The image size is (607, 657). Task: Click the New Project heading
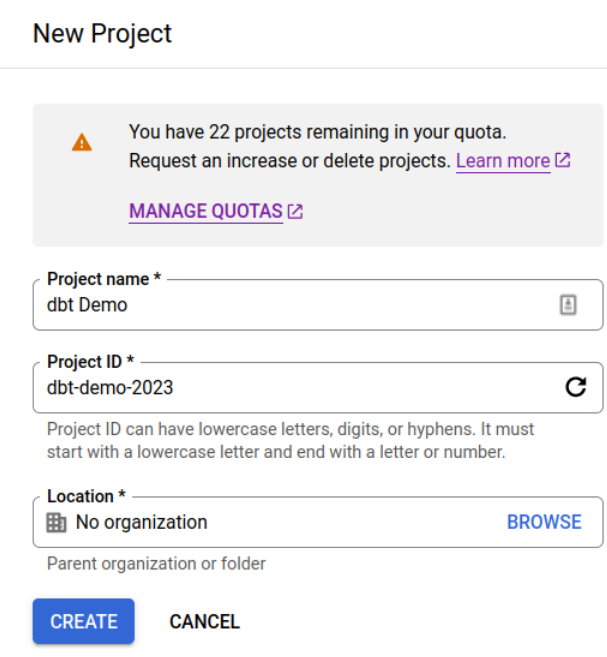pyautogui.click(x=102, y=33)
